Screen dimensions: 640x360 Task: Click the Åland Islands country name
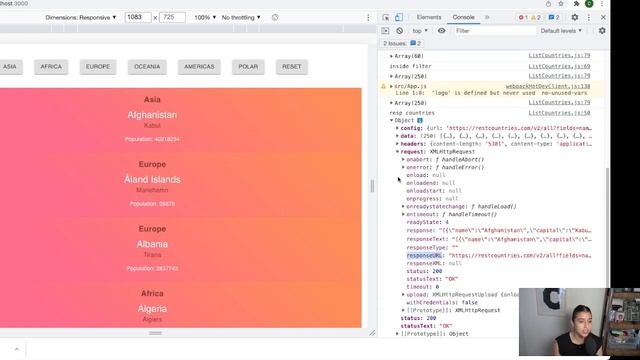coord(152,180)
